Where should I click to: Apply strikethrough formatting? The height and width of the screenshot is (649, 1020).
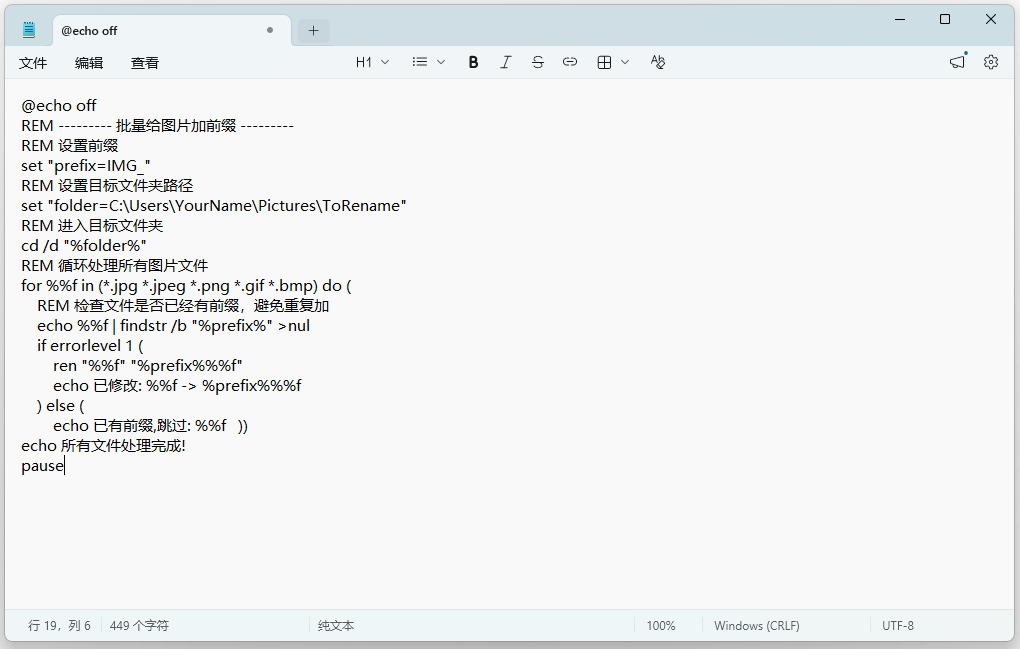(537, 62)
